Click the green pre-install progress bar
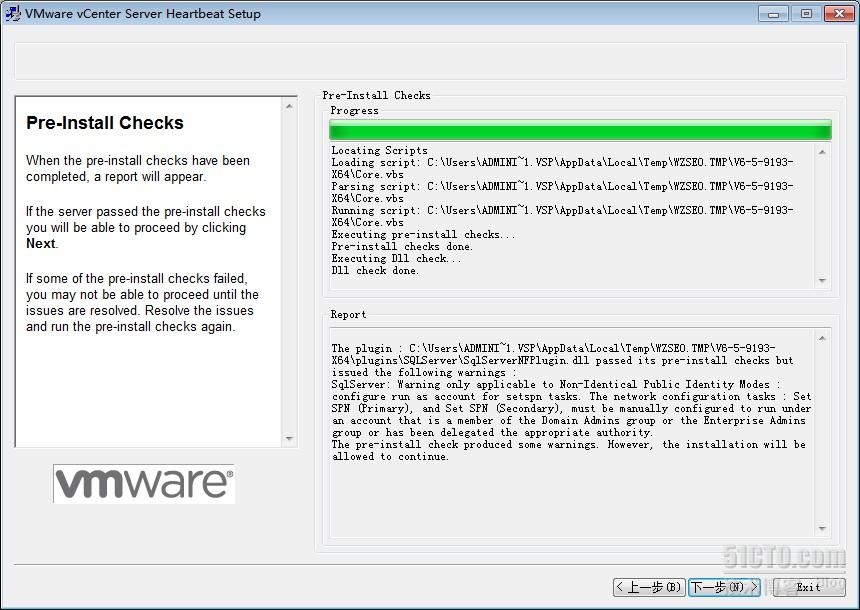 (x=580, y=130)
